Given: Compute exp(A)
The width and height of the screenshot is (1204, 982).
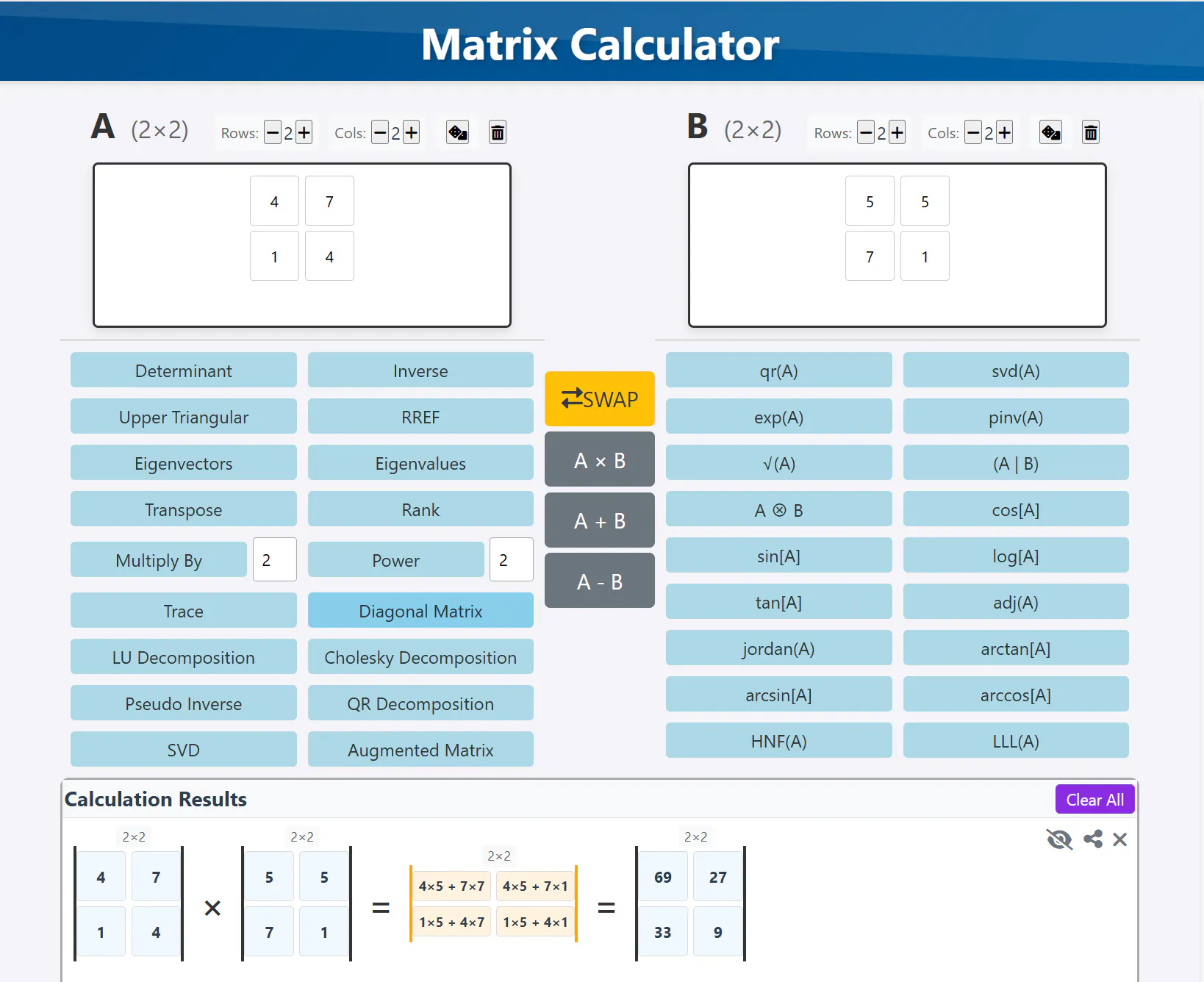Looking at the screenshot, I should point(778,417).
